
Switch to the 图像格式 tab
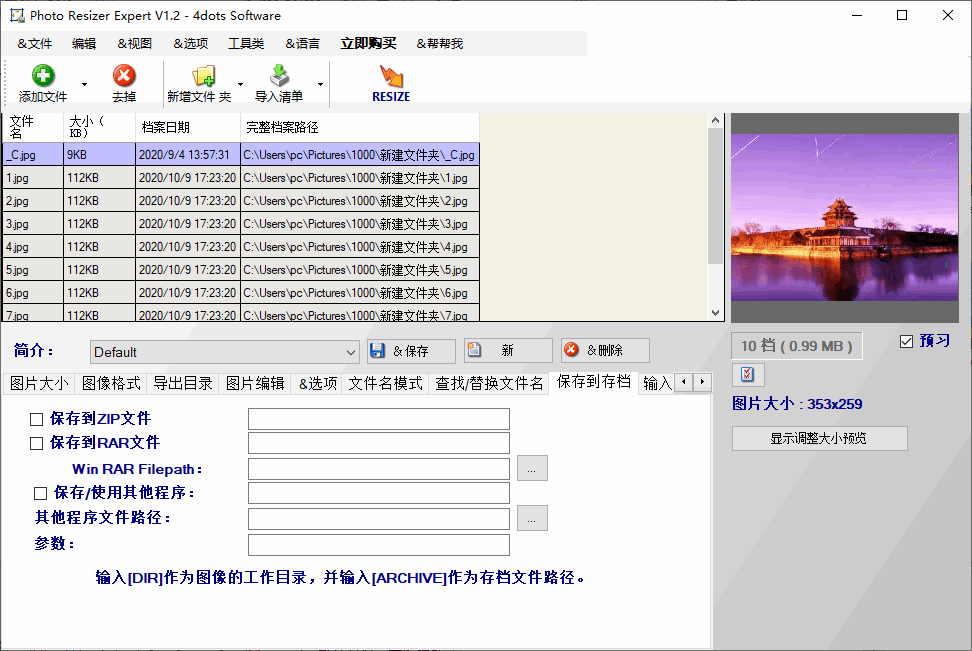pos(111,384)
